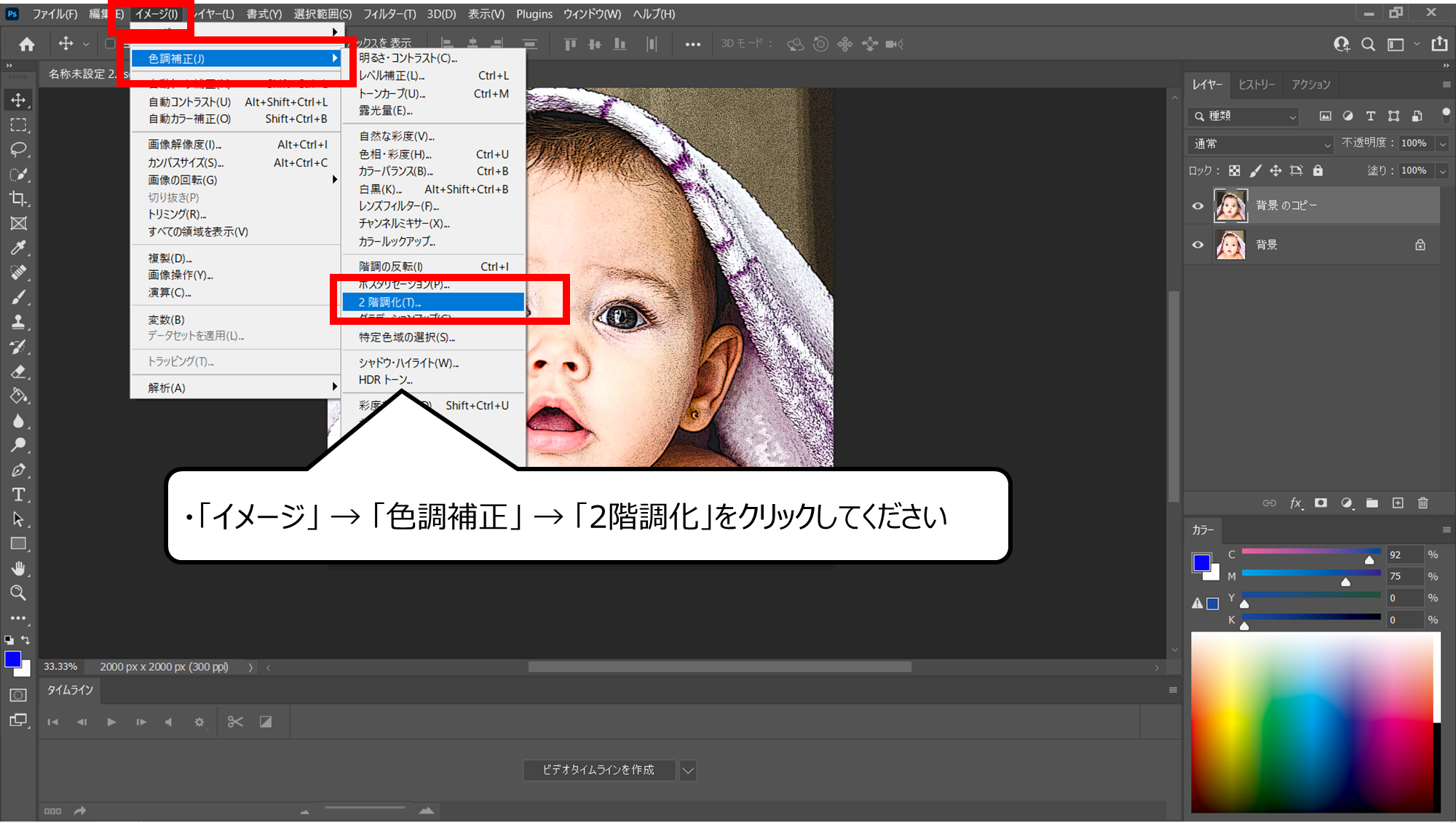Split clip at playhead scissors icon
This screenshot has width=1456, height=823.
[x=235, y=722]
